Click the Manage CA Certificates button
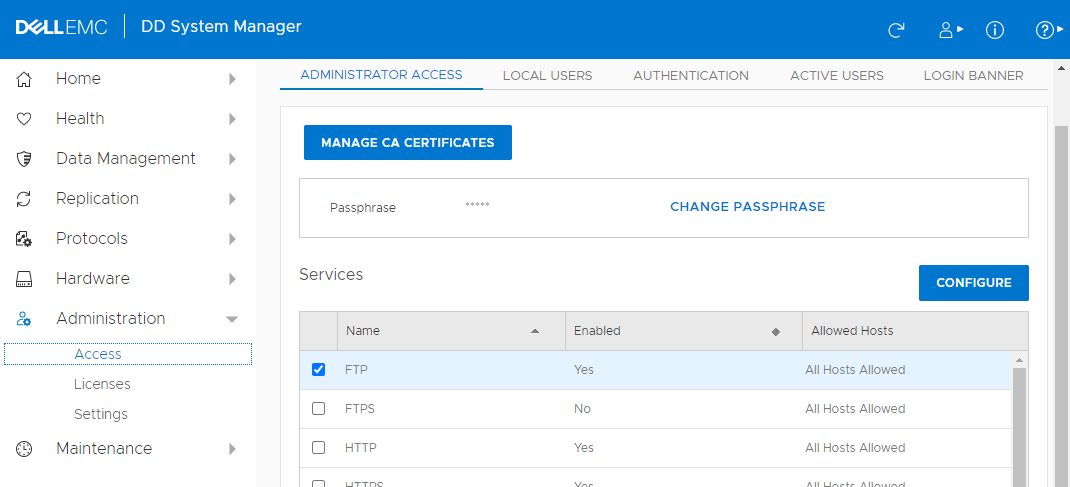This screenshot has height=487, width=1070. [x=407, y=143]
